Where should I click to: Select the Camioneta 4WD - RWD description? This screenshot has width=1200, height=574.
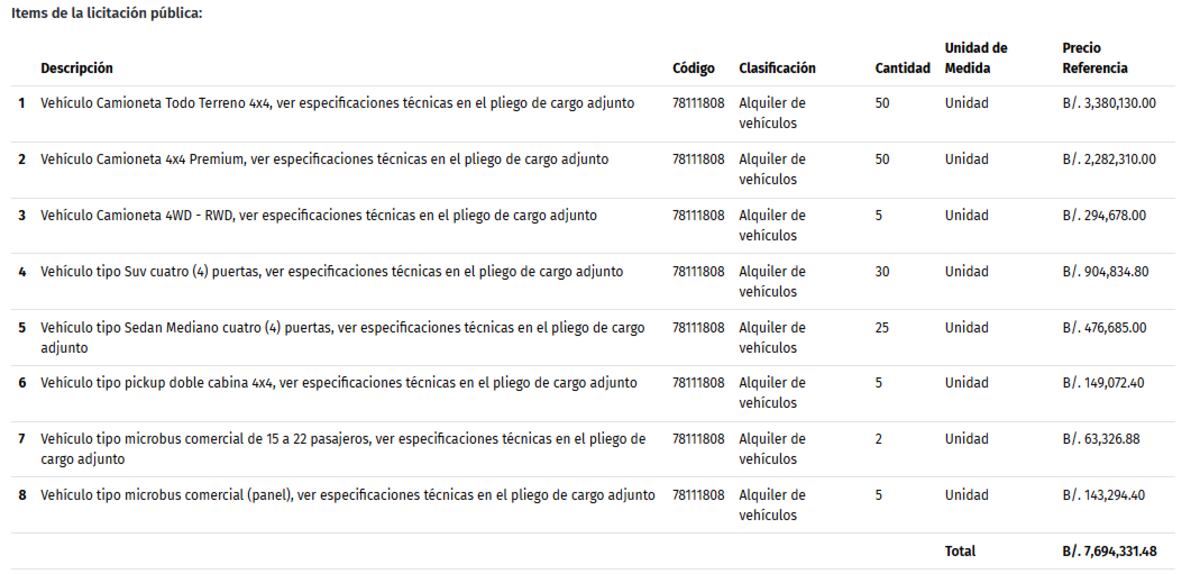[318, 215]
